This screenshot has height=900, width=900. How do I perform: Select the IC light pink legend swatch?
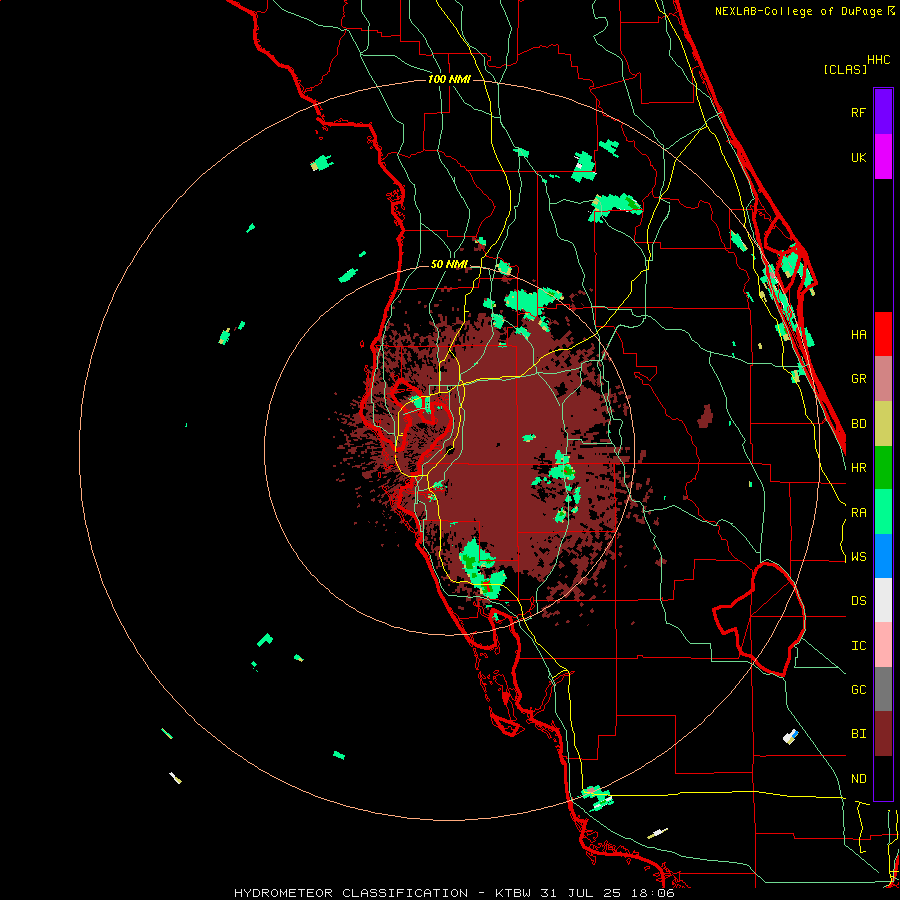pyautogui.click(x=883, y=645)
